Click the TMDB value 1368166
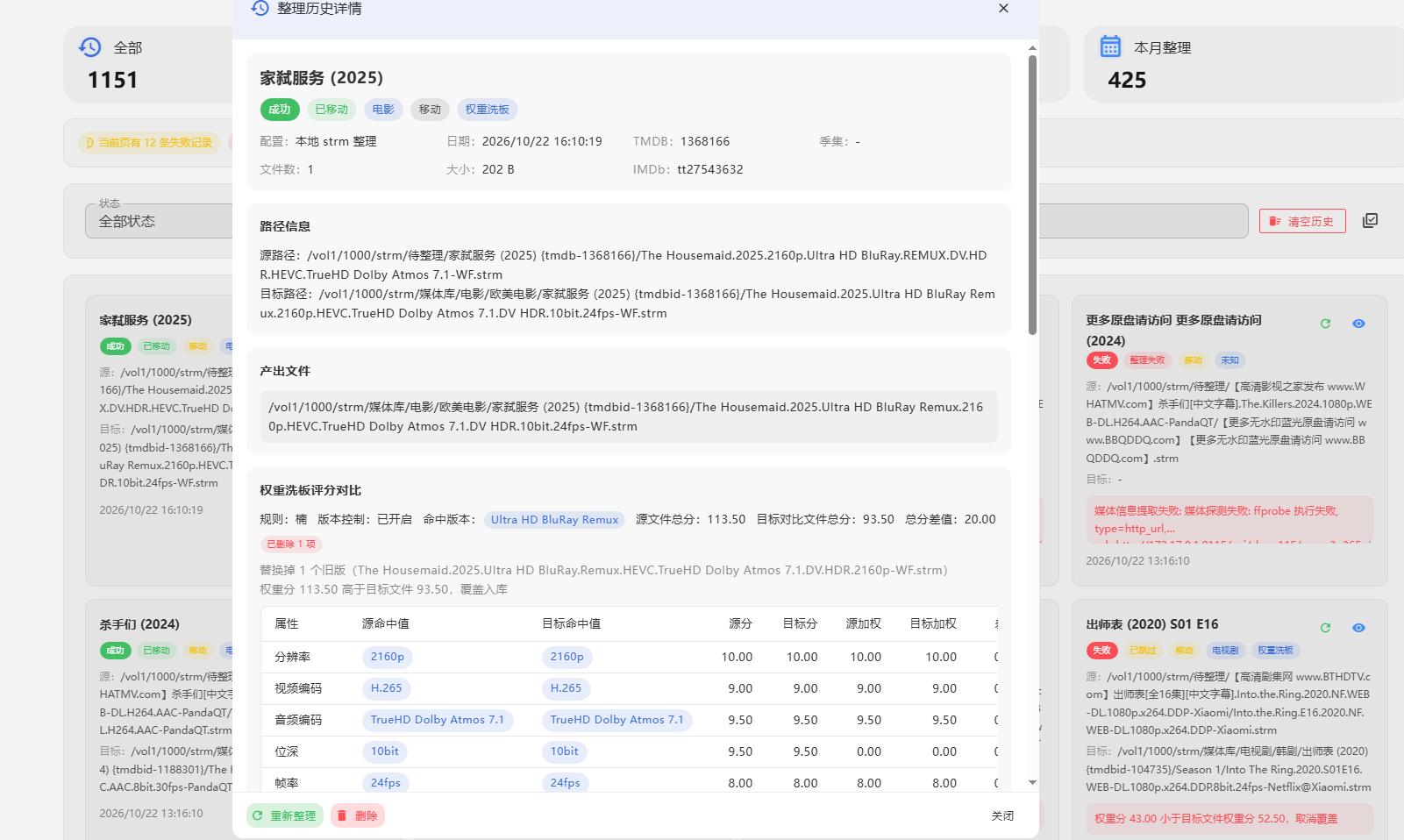 [705, 141]
